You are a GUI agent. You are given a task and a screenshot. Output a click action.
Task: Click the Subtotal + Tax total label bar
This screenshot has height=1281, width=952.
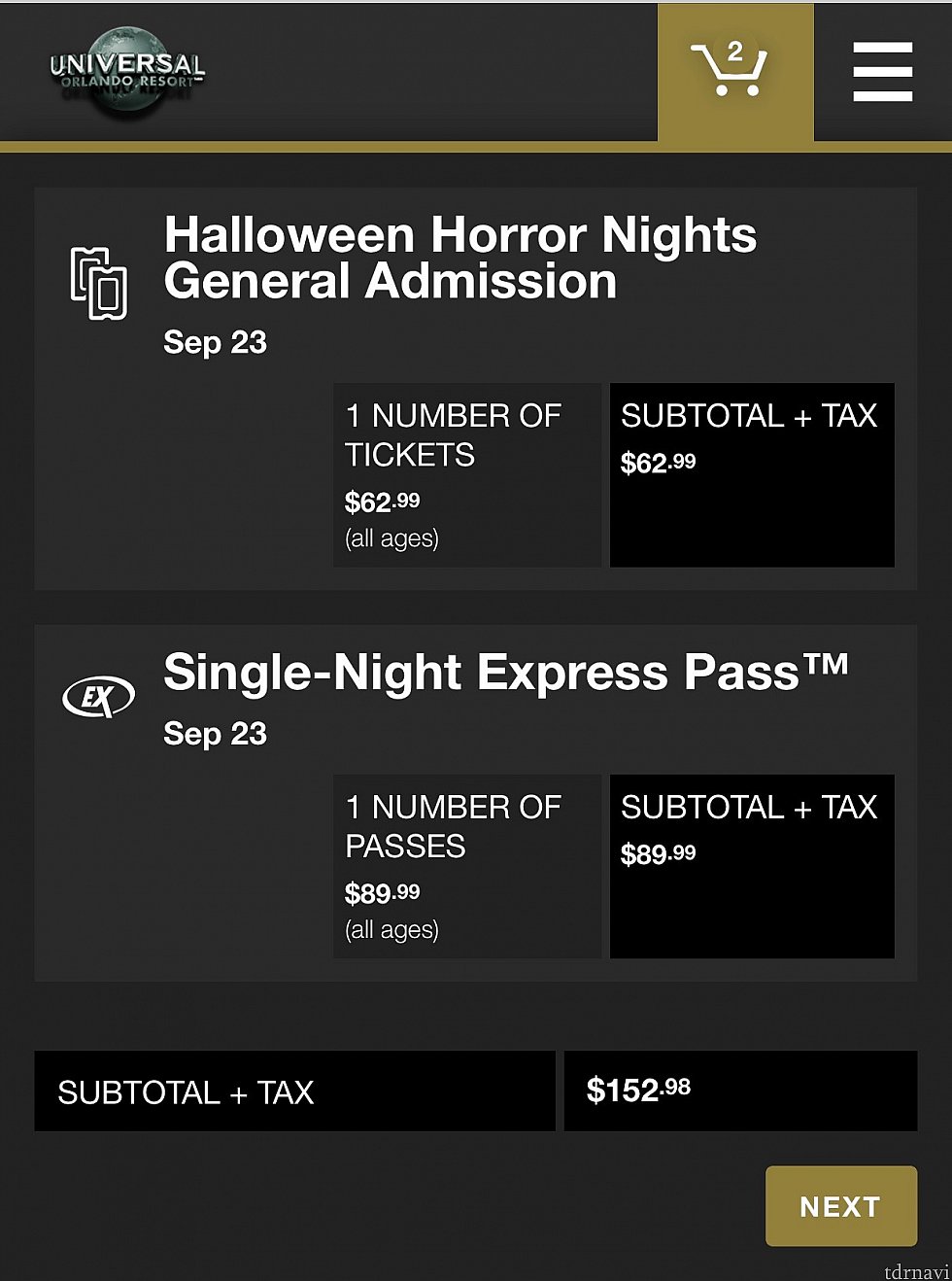294,1091
